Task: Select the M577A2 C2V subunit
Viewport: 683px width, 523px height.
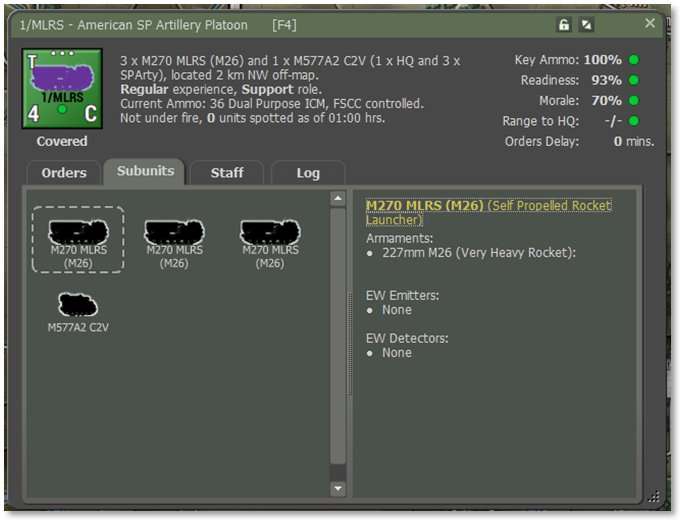Action: pyautogui.click(x=78, y=311)
